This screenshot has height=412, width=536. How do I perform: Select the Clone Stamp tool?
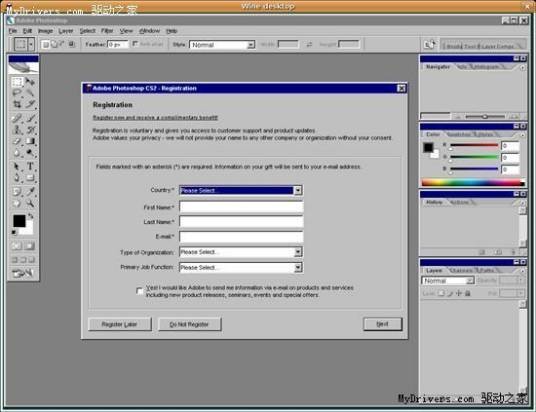[x=17, y=130]
